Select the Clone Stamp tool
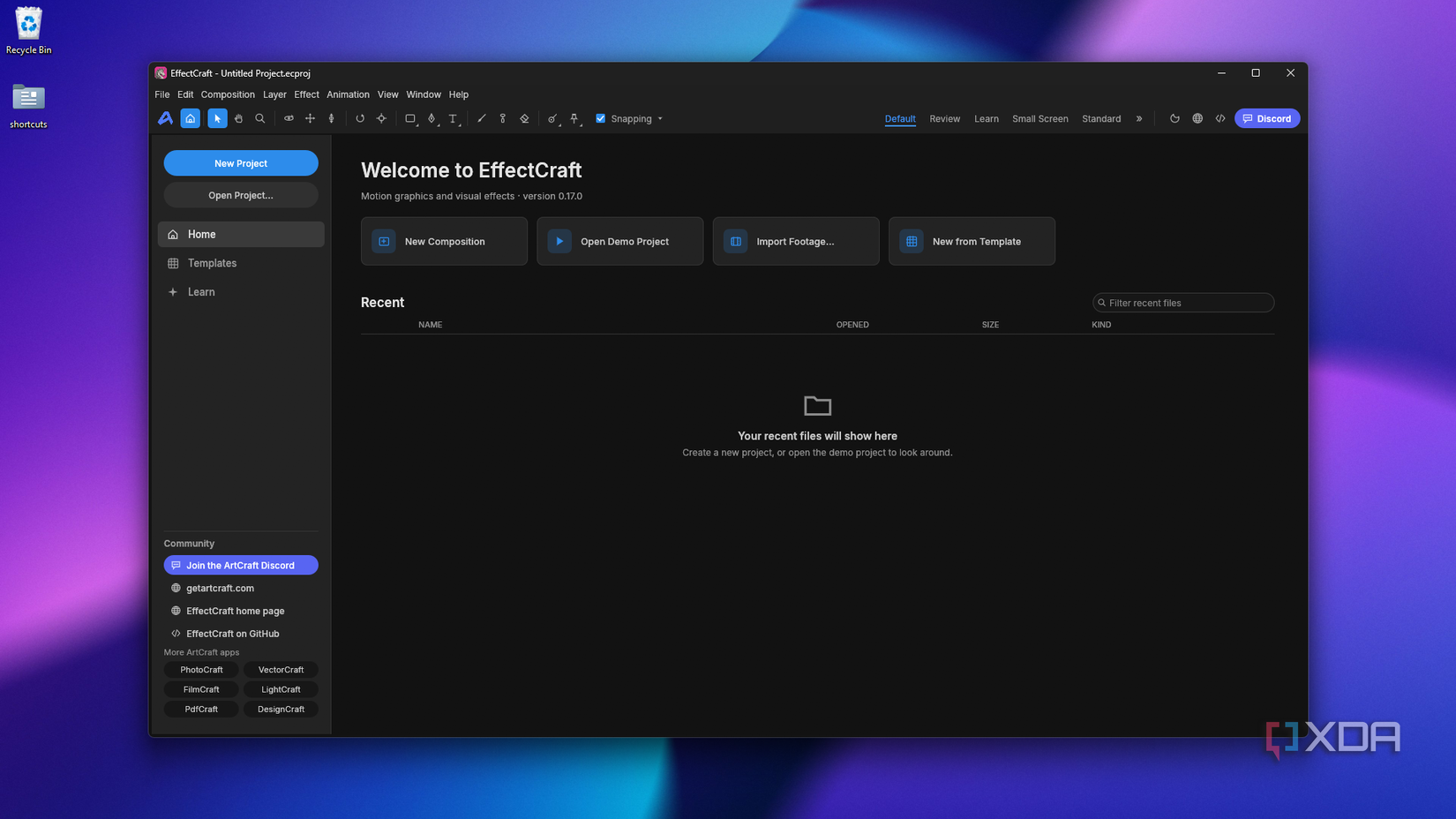The height and width of the screenshot is (819, 1456). pyautogui.click(x=503, y=118)
